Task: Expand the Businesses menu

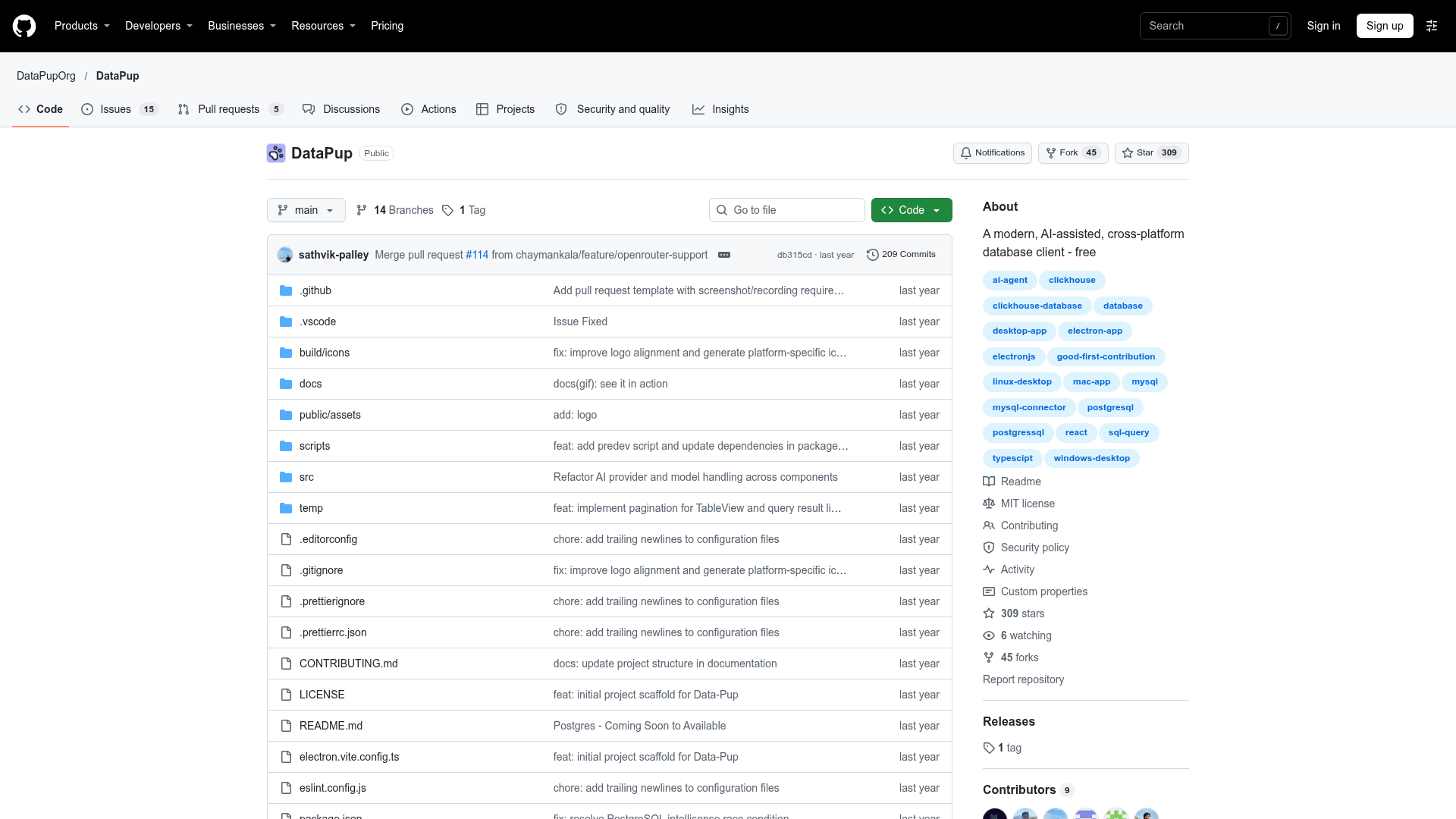Action: tap(242, 26)
